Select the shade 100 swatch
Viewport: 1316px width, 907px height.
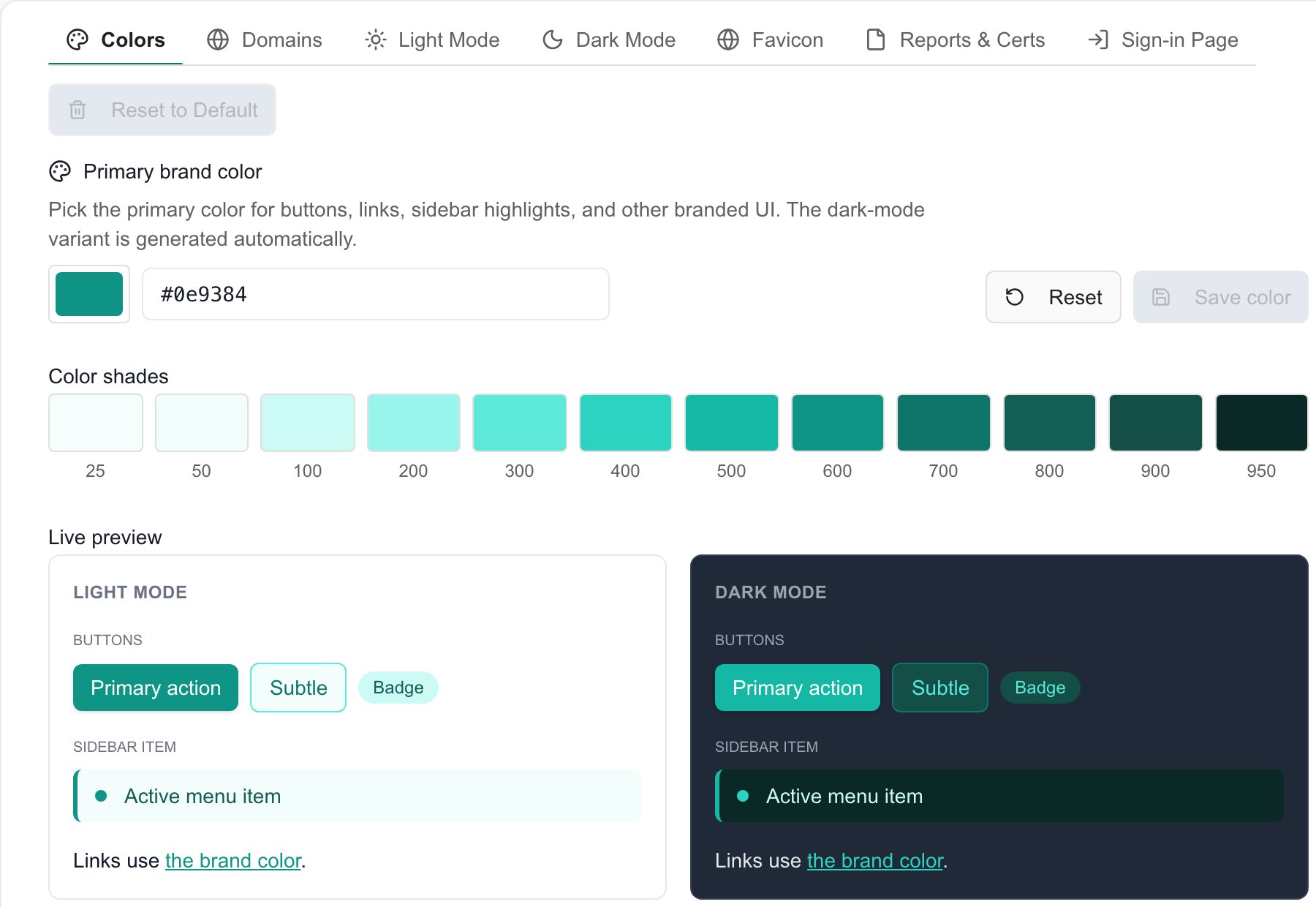pos(308,423)
